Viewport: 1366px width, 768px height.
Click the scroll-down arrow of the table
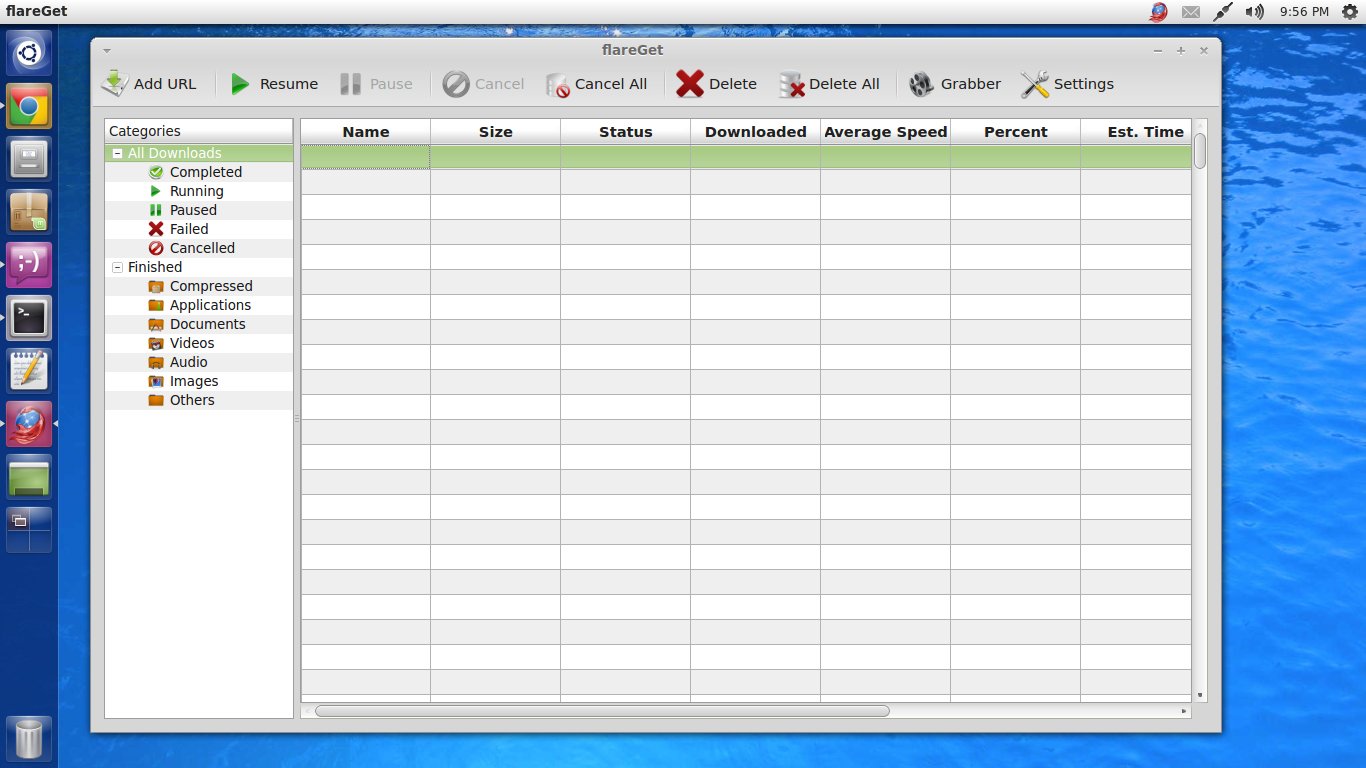tap(1200, 695)
